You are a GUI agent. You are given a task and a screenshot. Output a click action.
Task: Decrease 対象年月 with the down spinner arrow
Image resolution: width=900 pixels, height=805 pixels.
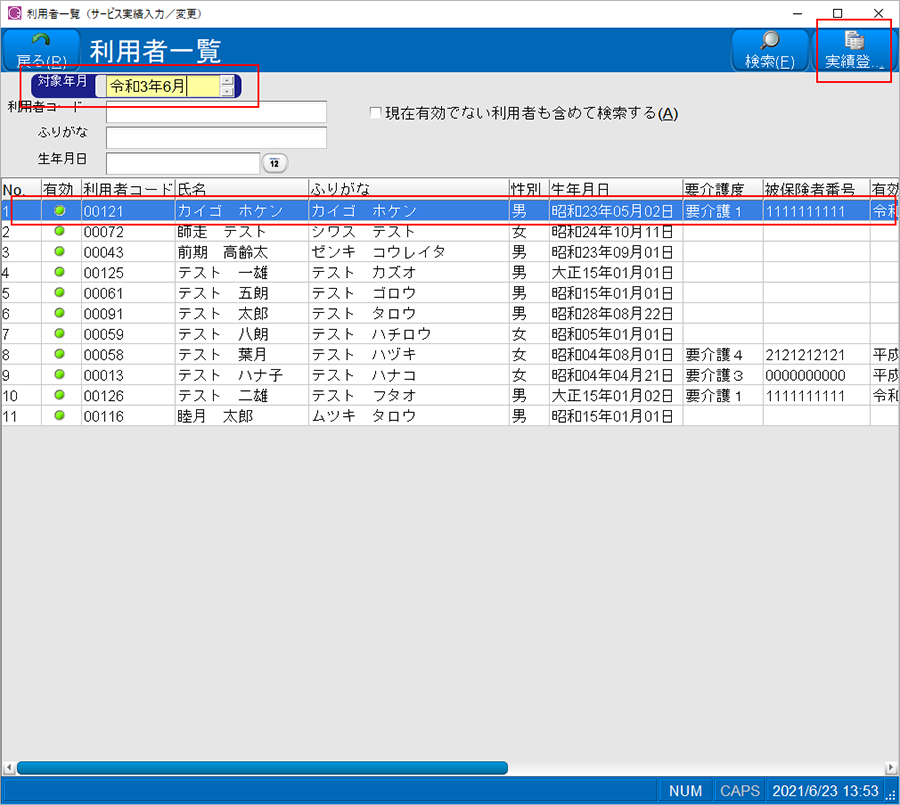(227, 92)
